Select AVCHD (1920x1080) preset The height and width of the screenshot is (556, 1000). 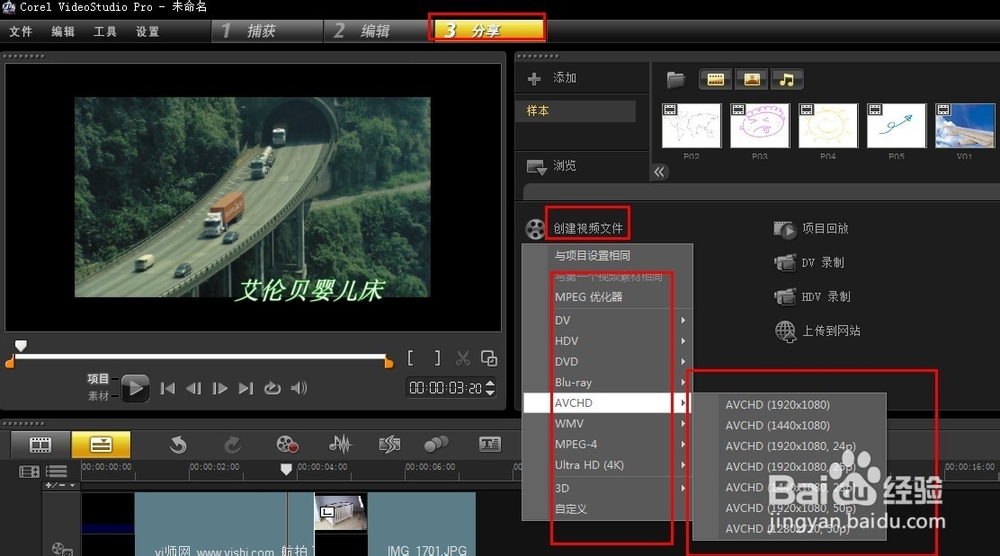(790, 405)
